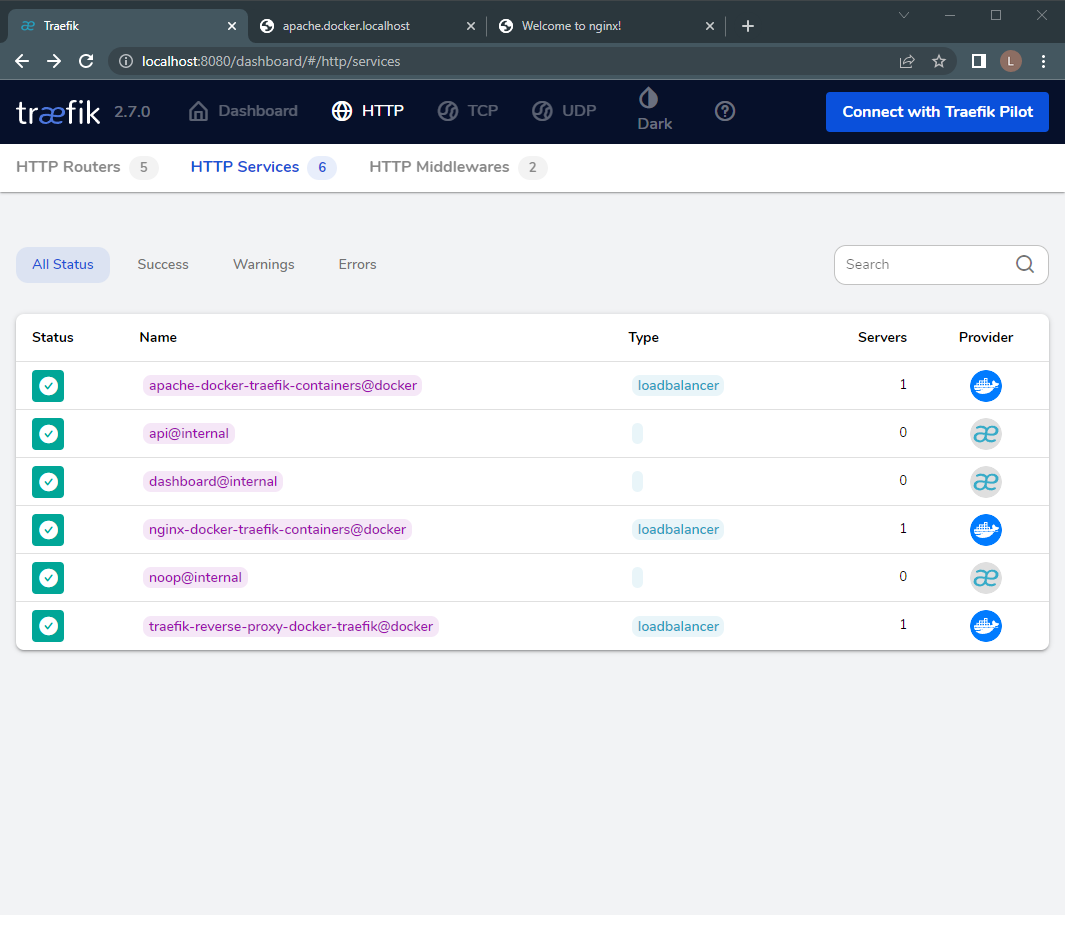
Task: Click status icon for nginx-docker-traefik-containers@docker
Action: (x=48, y=530)
